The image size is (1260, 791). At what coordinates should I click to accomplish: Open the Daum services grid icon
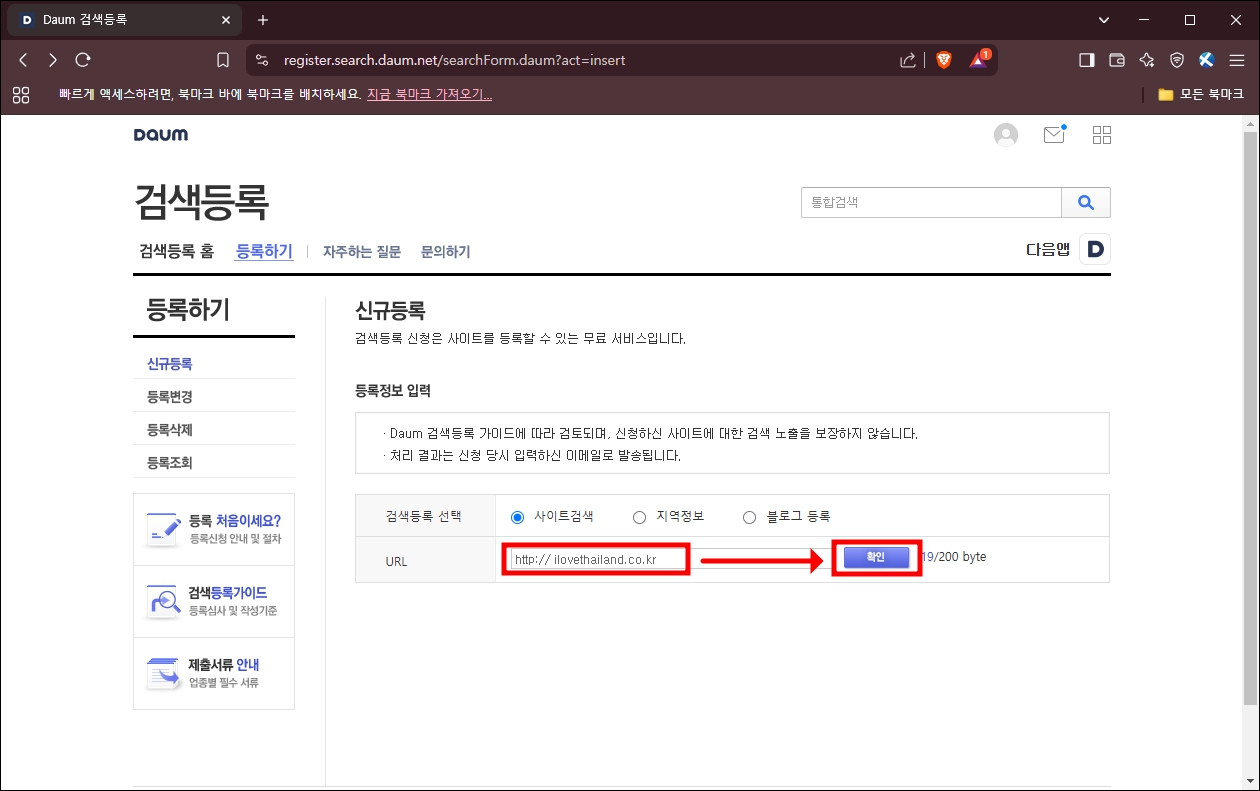click(1102, 135)
